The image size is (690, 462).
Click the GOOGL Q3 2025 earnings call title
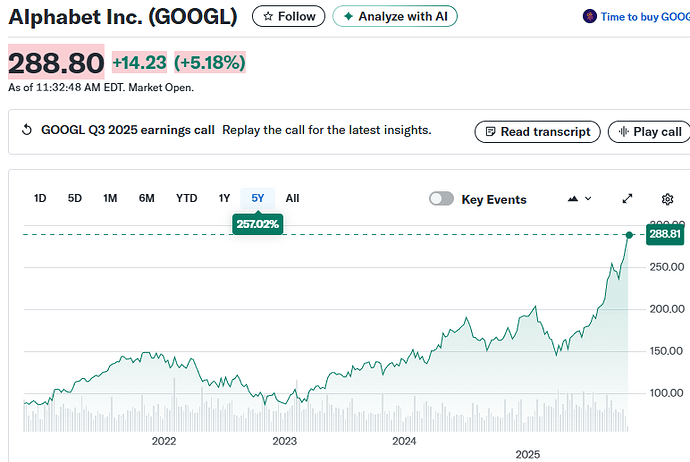pos(128,130)
